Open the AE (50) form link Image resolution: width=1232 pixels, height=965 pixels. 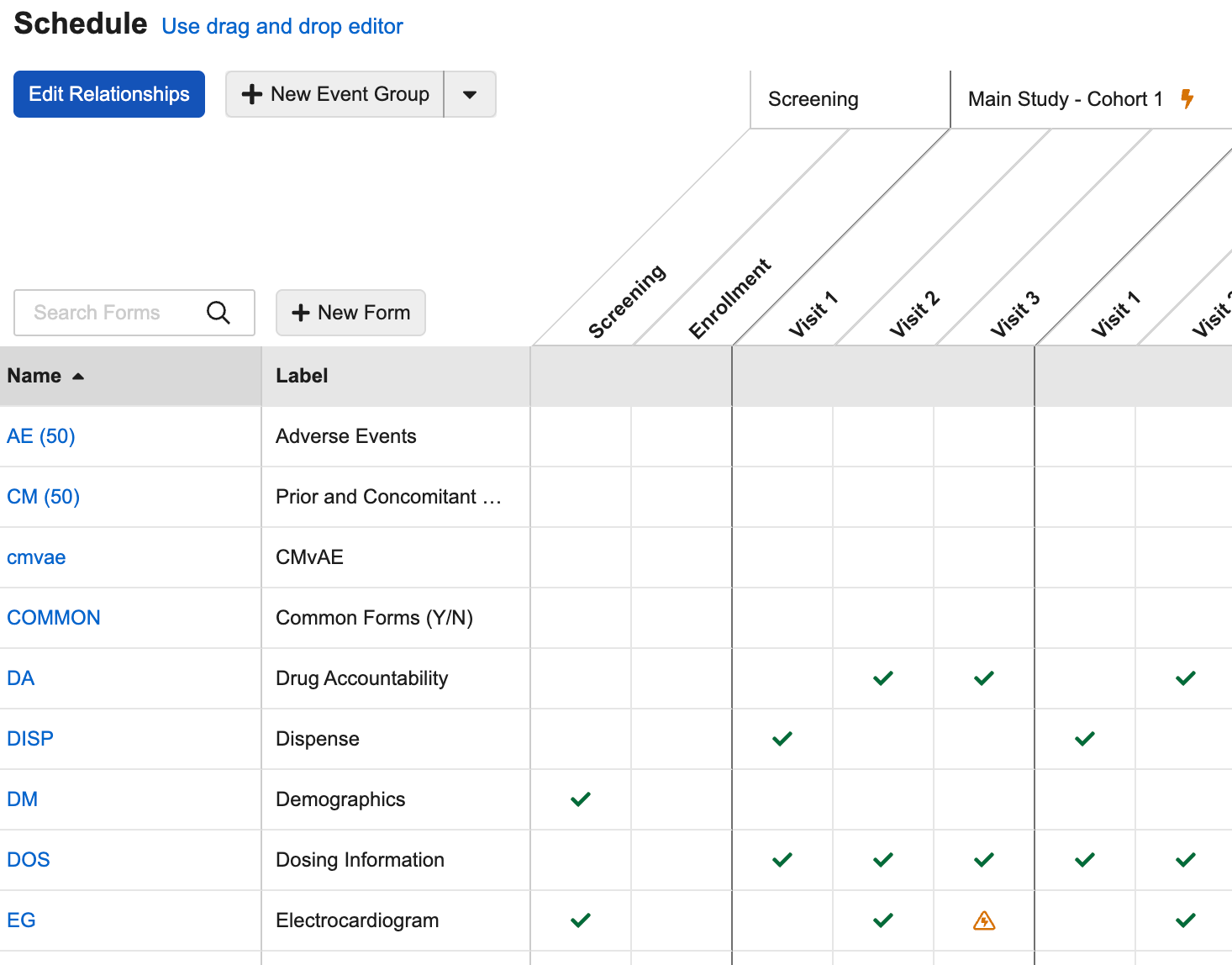(41, 436)
